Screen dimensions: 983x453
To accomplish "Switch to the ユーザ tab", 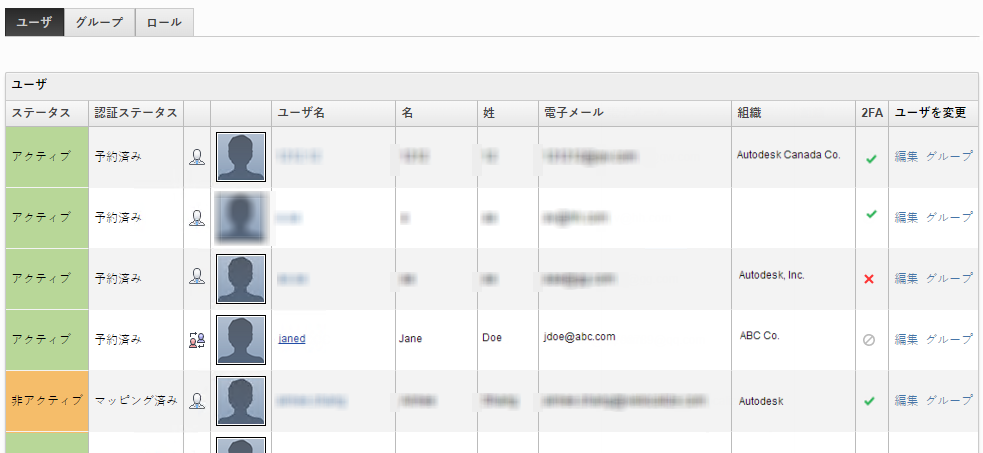I will point(34,23).
